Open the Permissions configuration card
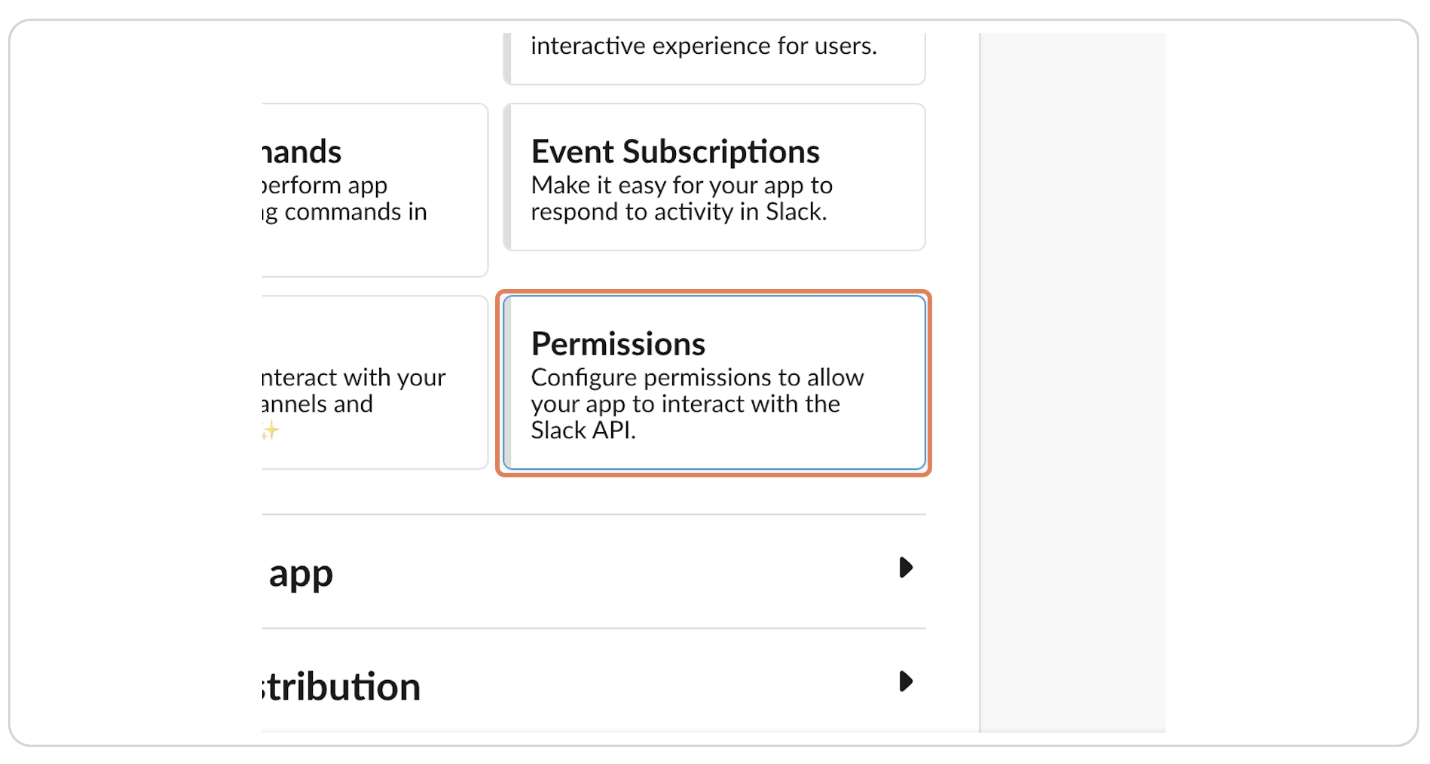Viewport: 1430px width, 764px height. pos(712,383)
